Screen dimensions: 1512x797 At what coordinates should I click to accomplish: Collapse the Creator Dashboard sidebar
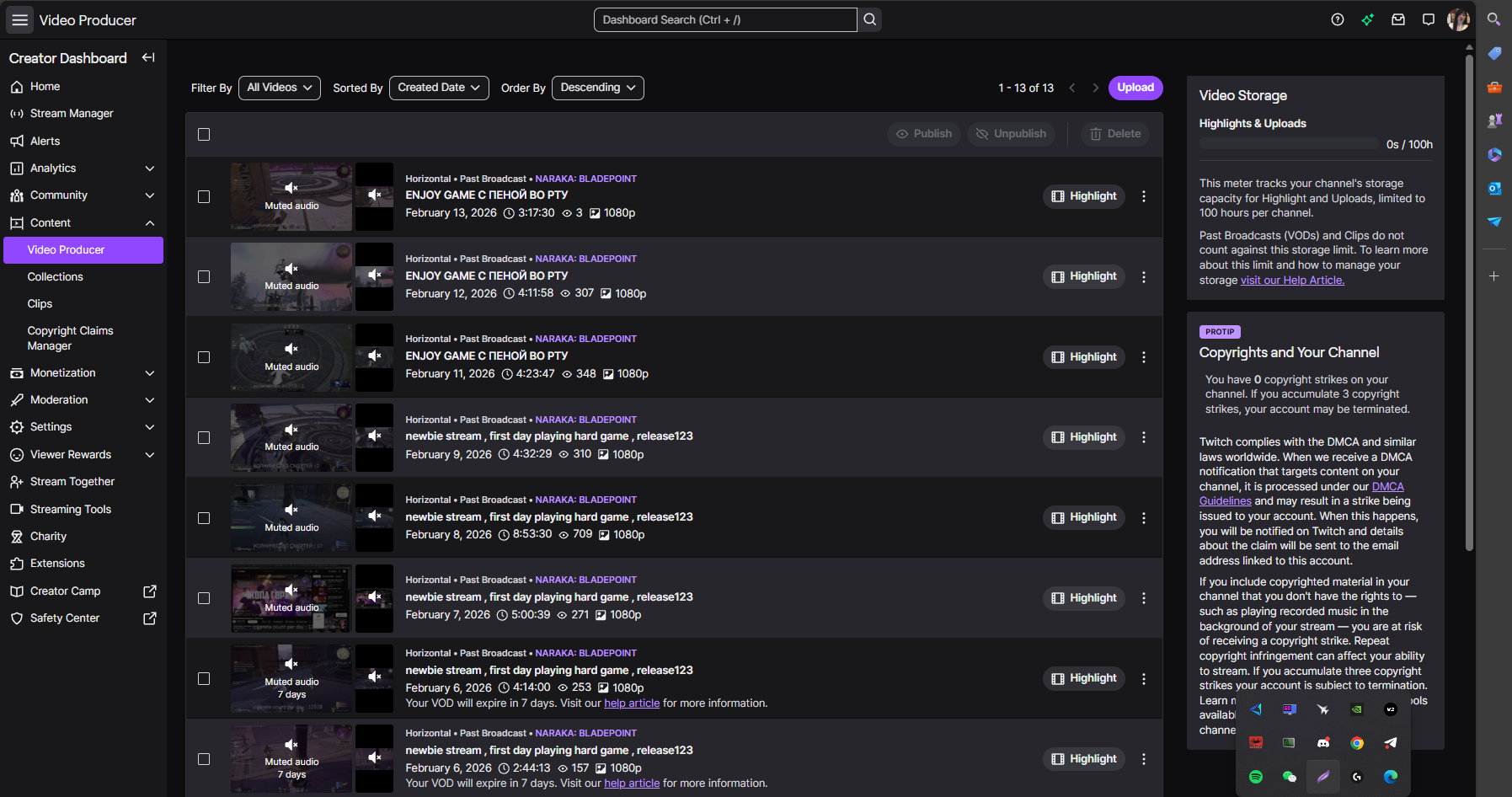click(x=148, y=57)
